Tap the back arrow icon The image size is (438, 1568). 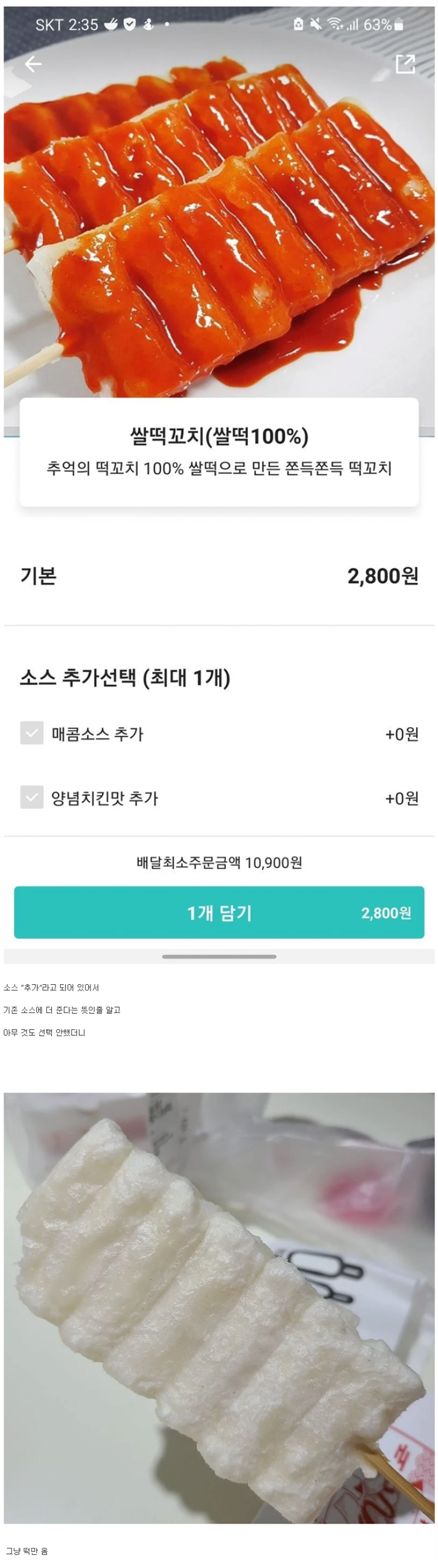click(33, 63)
